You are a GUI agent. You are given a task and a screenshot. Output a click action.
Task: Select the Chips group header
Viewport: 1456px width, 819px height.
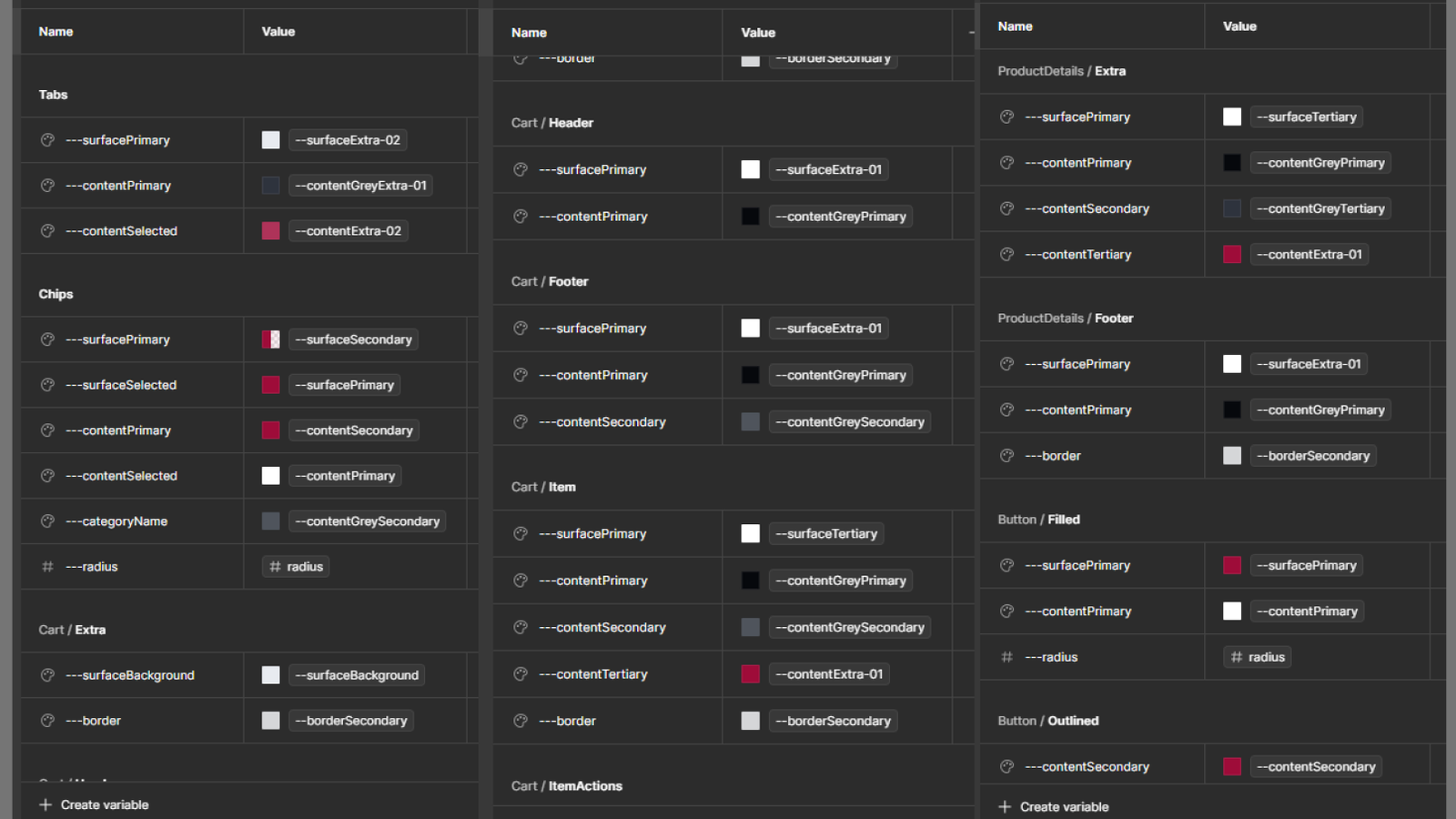(x=56, y=294)
